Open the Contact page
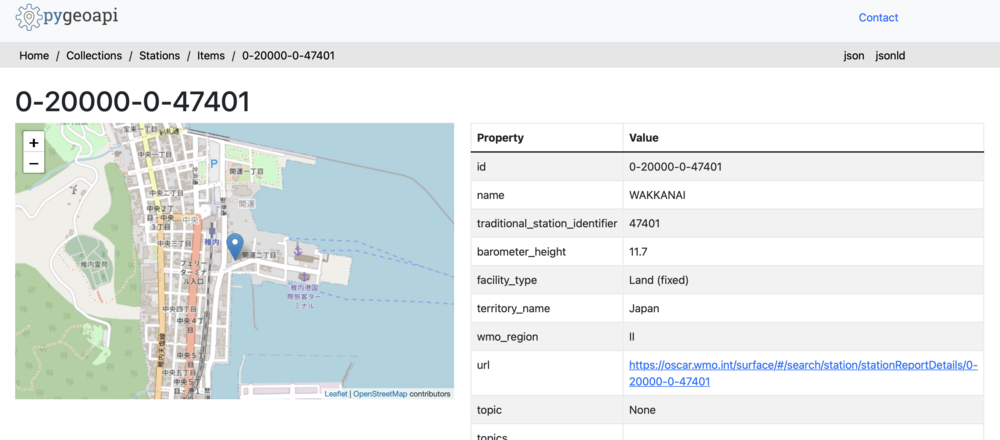The width and height of the screenshot is (1000, 440). click(878, 18)
